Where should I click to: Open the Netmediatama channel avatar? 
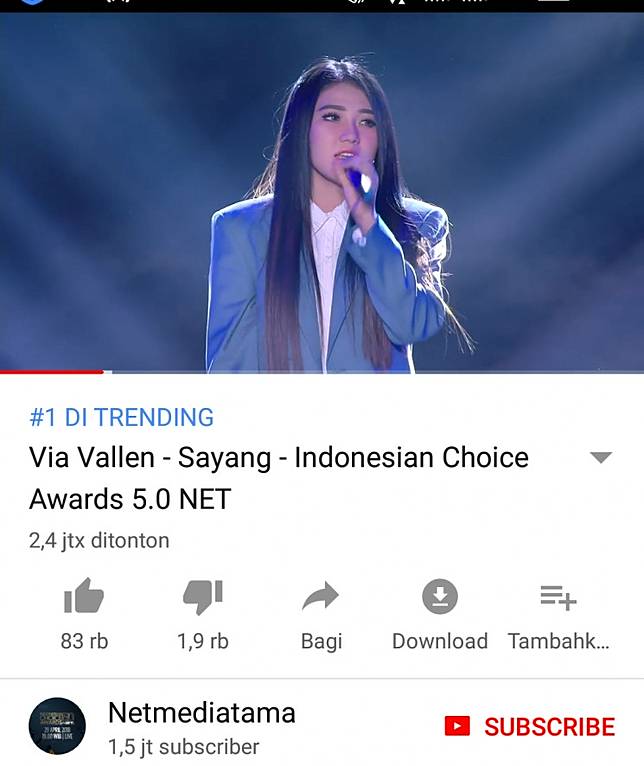pos(57,726)
